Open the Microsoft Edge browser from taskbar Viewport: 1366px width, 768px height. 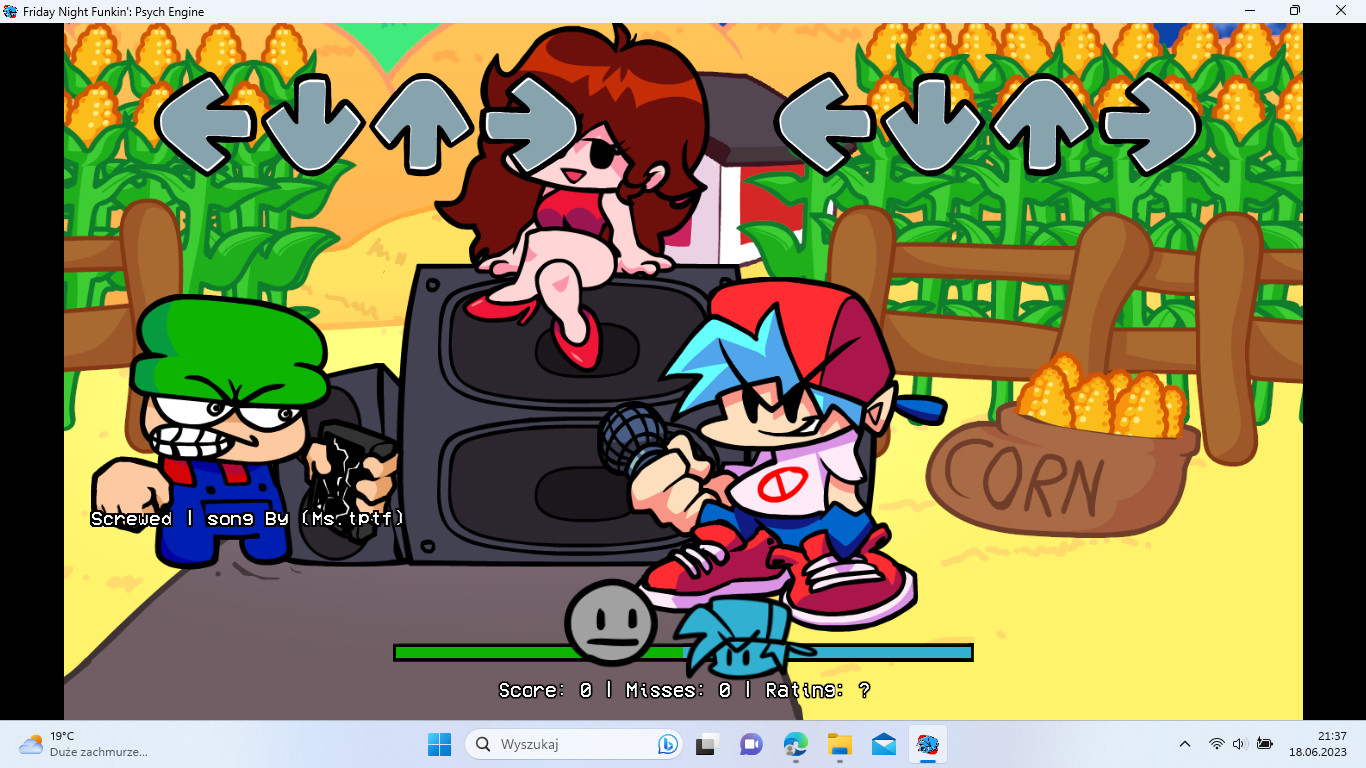(x=796, y=744)
